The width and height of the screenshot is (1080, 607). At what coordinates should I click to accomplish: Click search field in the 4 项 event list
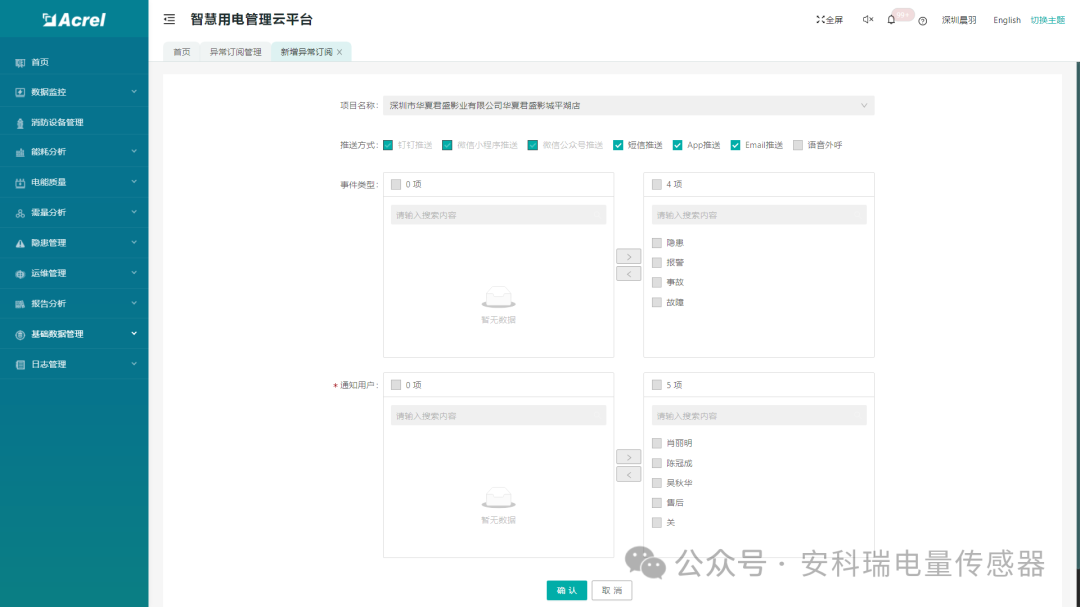pyautogui.click(x=759, y=215)
